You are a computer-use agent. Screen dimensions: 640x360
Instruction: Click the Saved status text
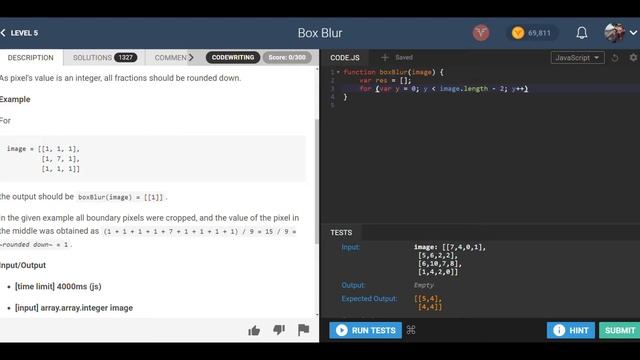pyautogui.click(x=404, y=58)
